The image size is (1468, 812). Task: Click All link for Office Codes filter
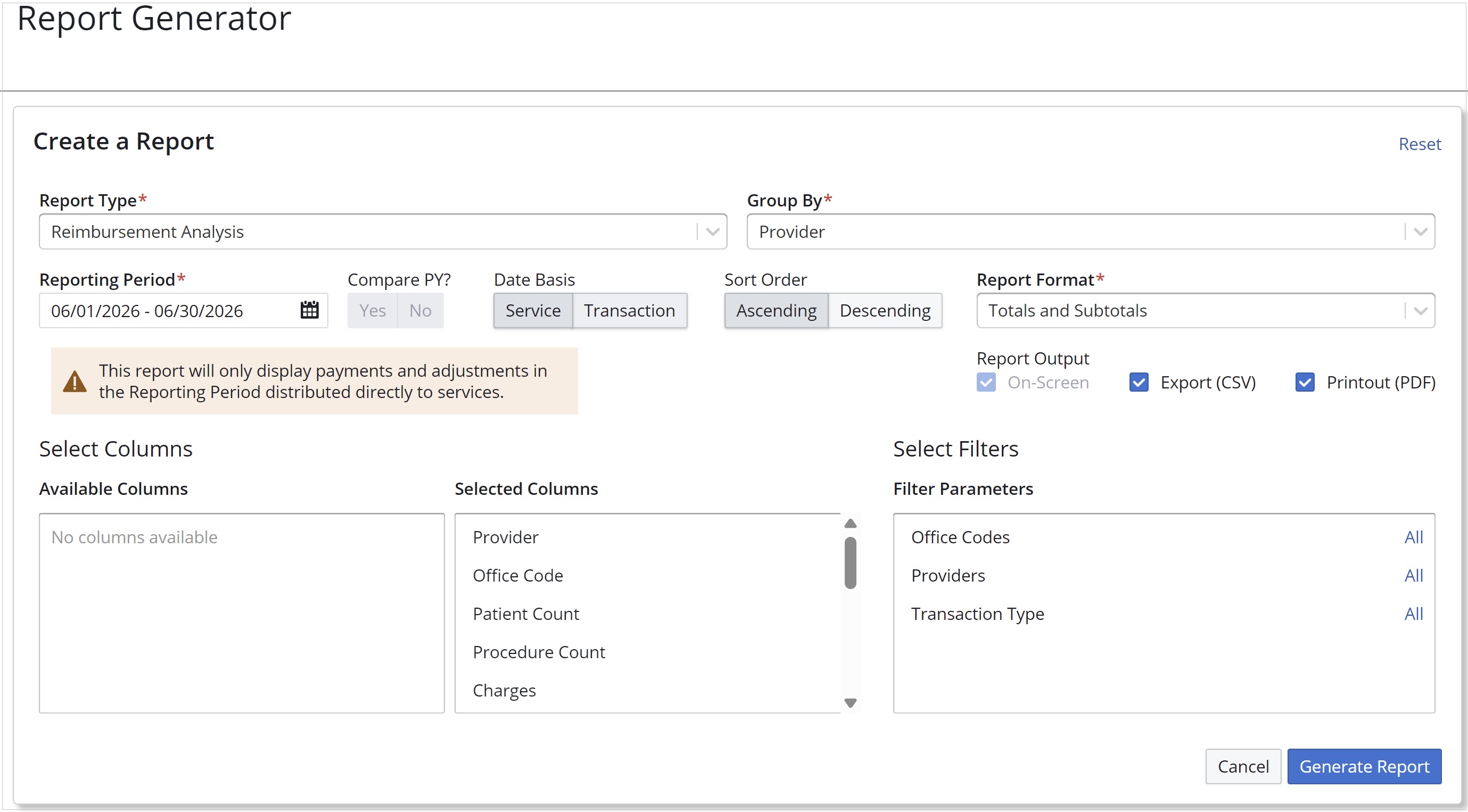(x=1413, y=537)
